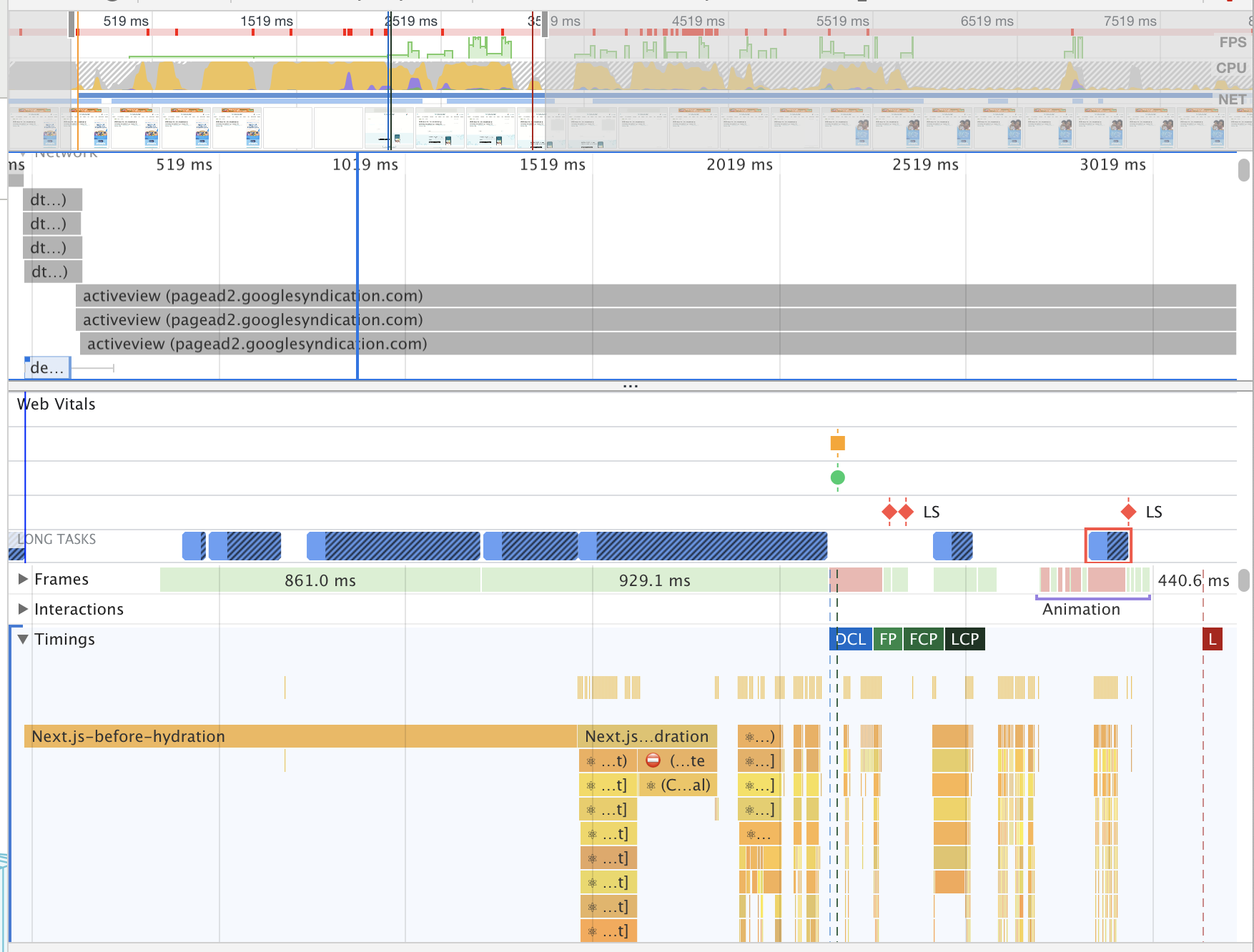The image size is (1254, 952).
Task: Select the red-outlined long task bar
Action: (x=1108, y=546)
